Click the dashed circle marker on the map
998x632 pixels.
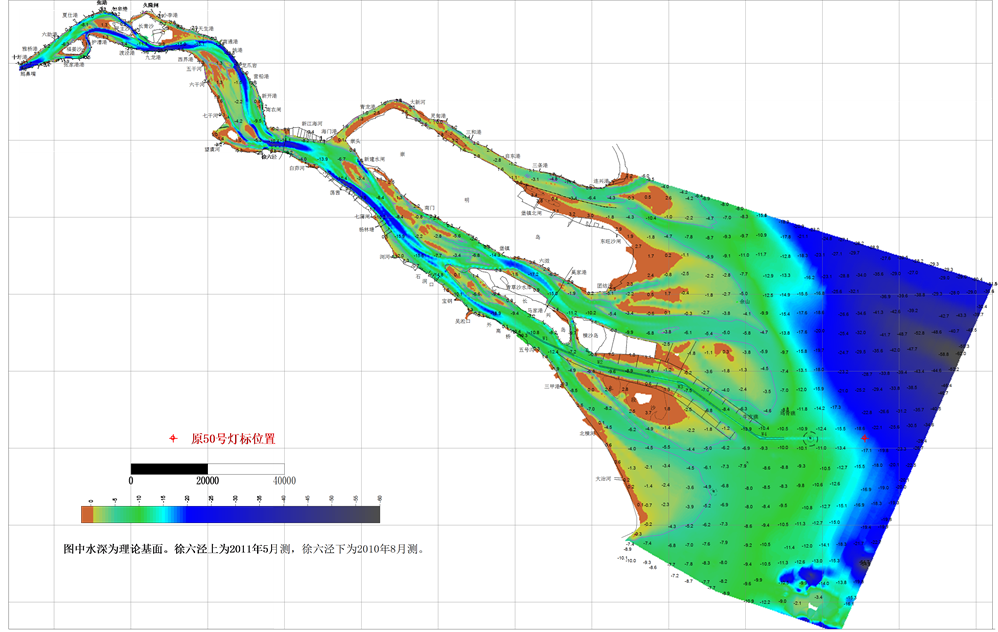[x=811, y=437]
